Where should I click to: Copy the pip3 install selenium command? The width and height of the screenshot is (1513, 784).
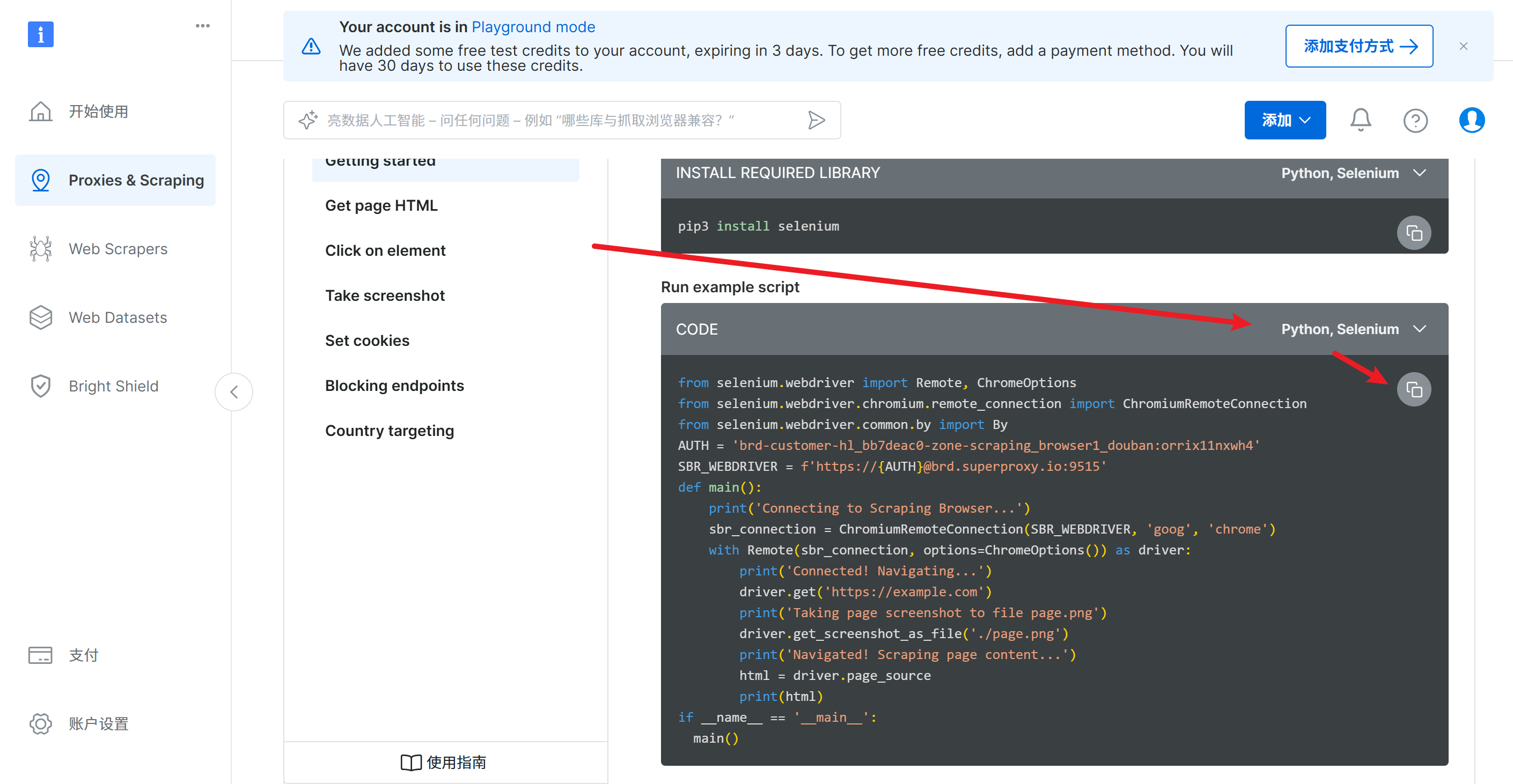tap(1413, 233)
